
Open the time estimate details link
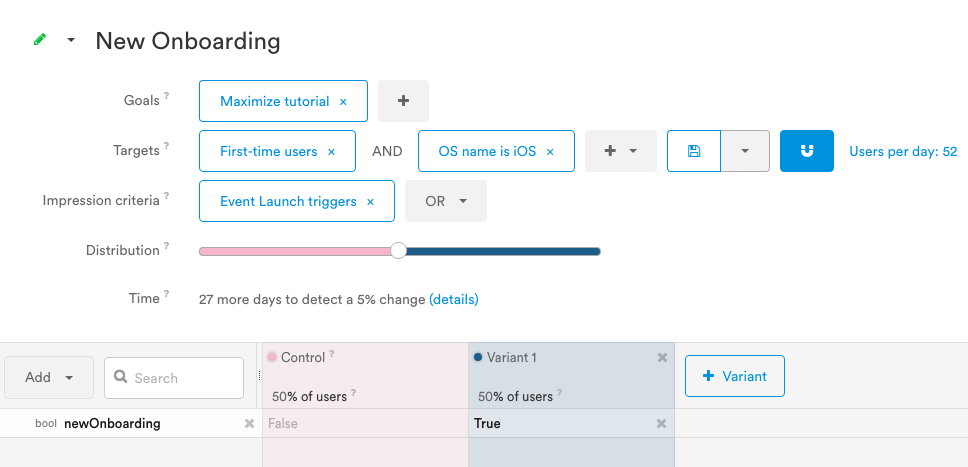454,299
